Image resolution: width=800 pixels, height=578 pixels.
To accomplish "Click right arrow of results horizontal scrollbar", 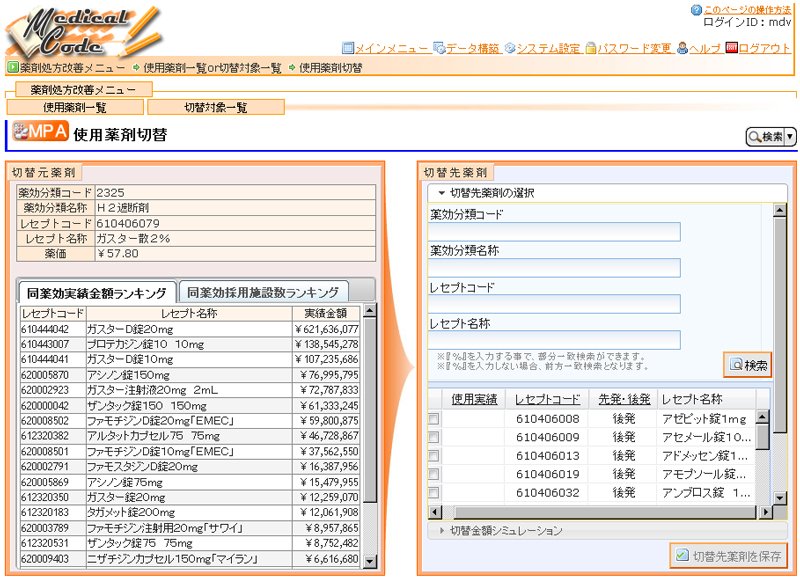I will 766,512.
